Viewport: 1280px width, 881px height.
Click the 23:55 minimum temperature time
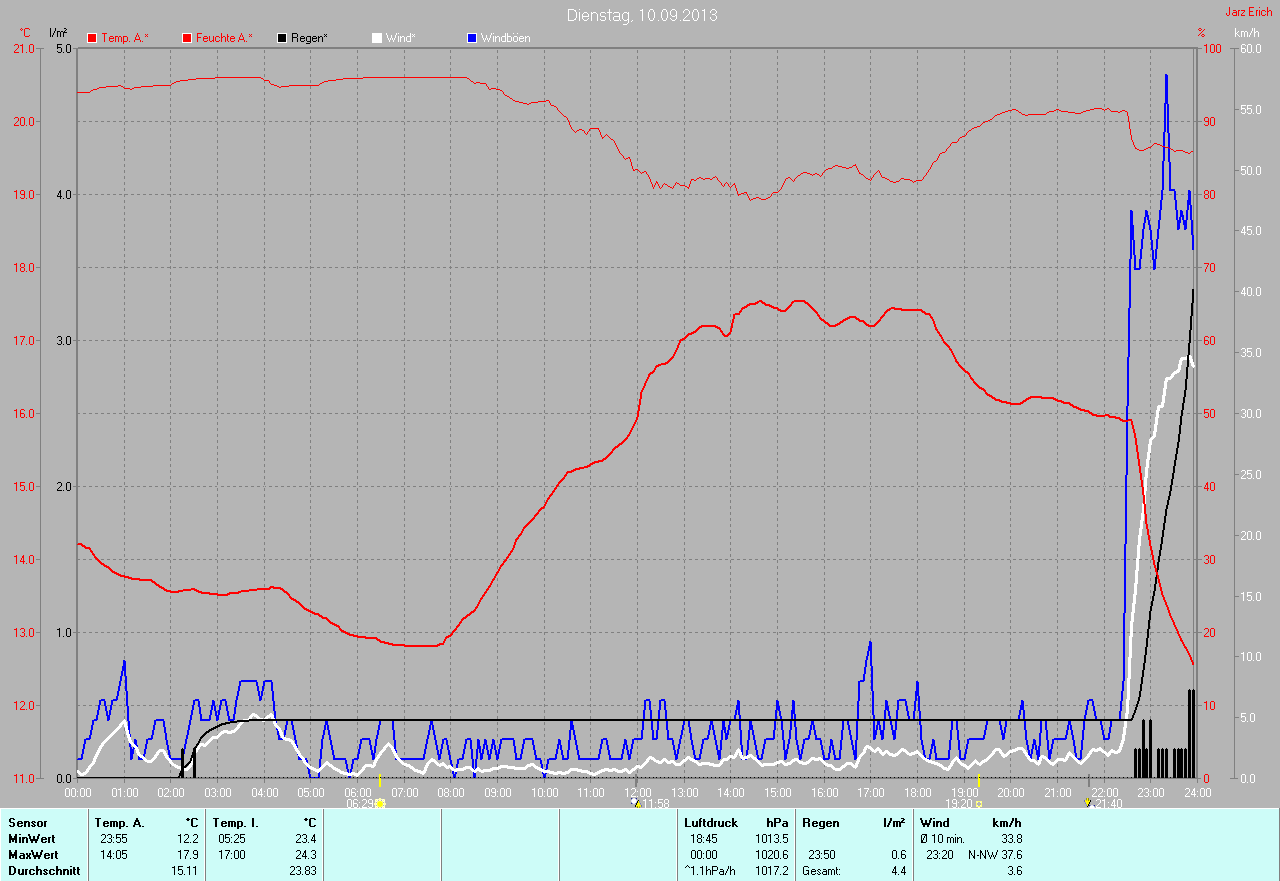114,839
